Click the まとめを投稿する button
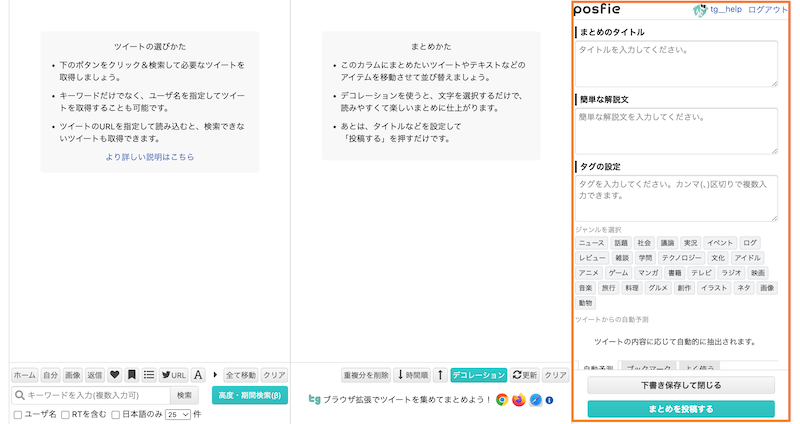This screenshot has height=424, width=800. (680, 408)
